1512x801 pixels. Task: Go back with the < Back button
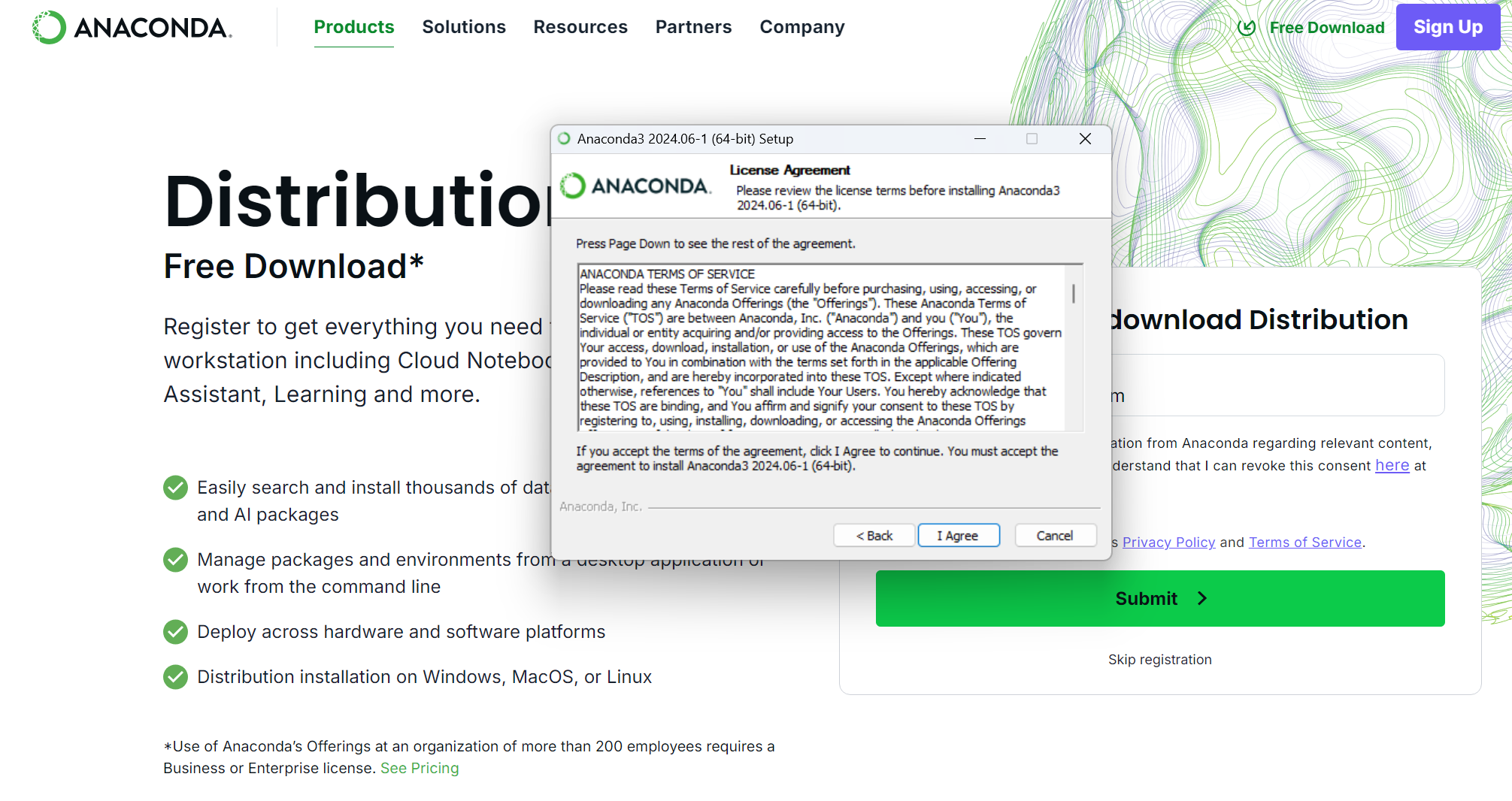[874, 536]
